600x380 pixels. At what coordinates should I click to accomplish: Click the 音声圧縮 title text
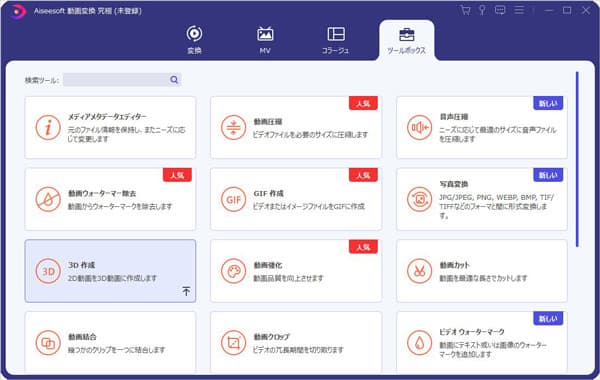(x=454, y=117)
